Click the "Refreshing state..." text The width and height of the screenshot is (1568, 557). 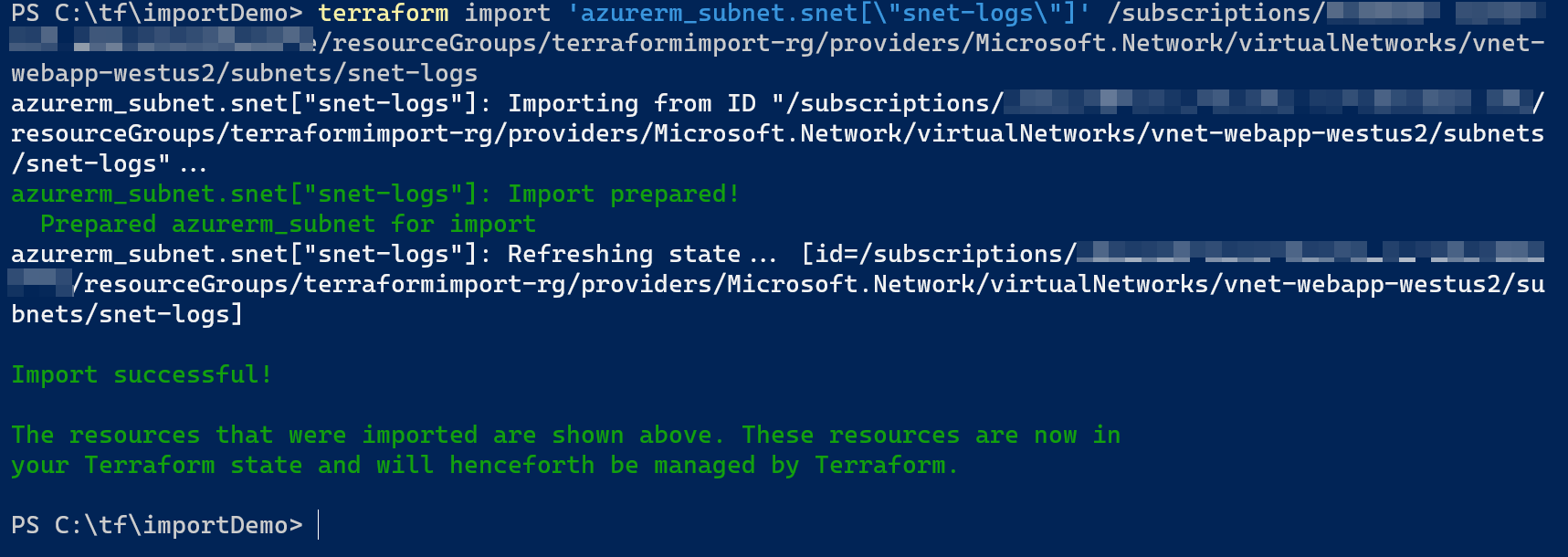[x=641, y=254]
